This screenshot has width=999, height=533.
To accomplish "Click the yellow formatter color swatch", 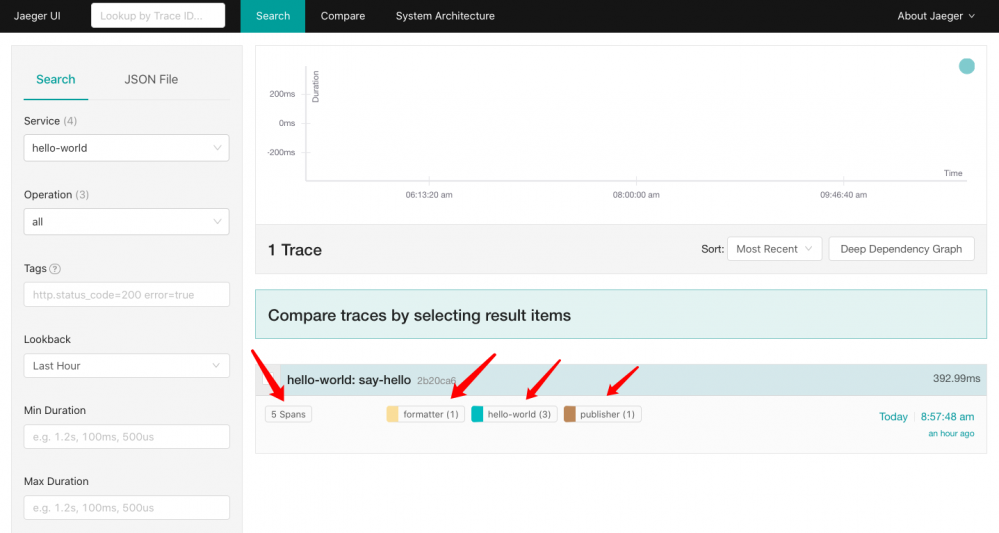I will [x=392, y=414].
